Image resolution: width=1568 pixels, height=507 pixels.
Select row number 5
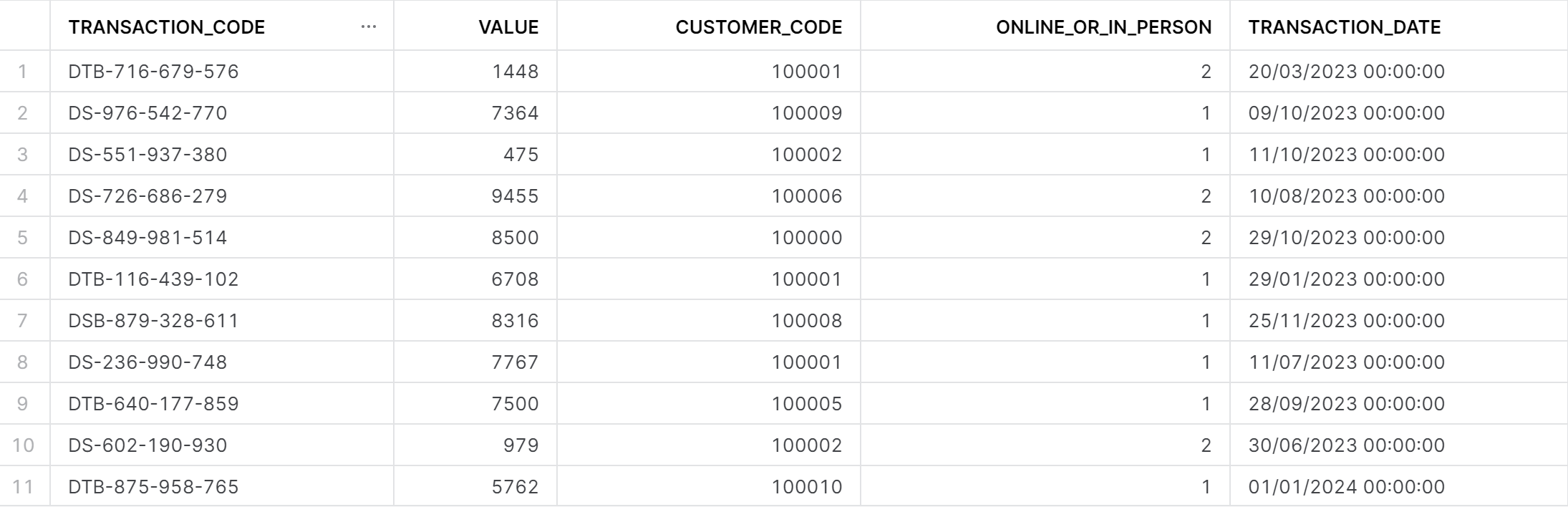pos(23,238)
